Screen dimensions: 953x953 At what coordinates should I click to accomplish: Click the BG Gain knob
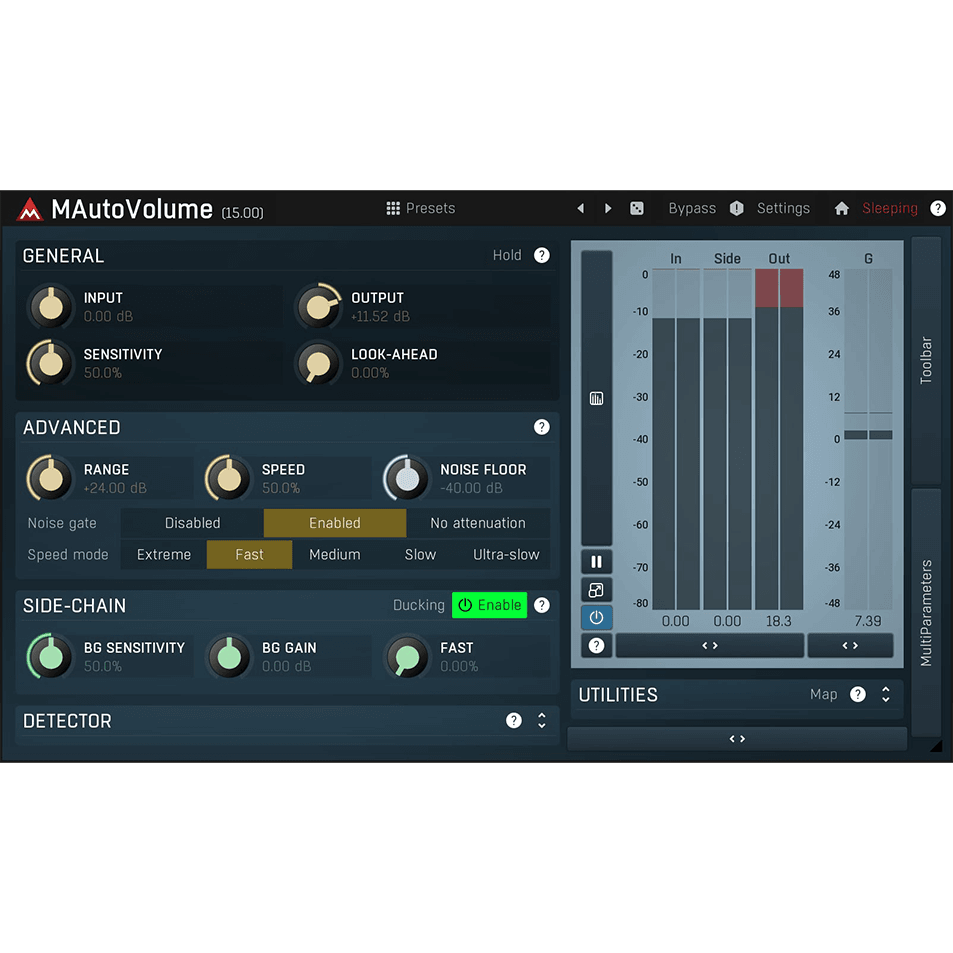229,656
